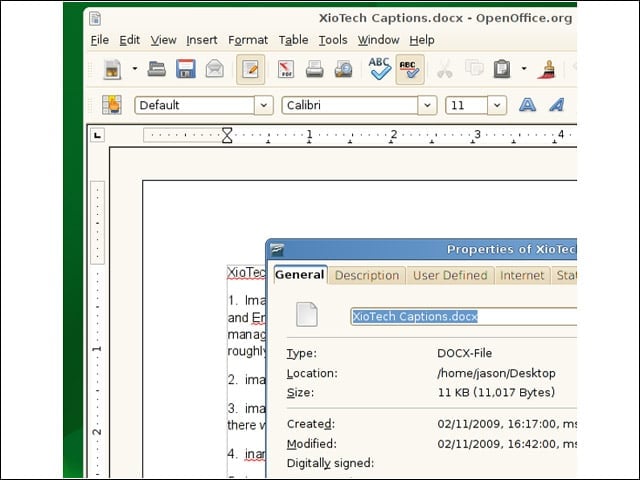640x480 pixels.
Task: Click the Document as E-mail icon
Action: click(215, 69)
